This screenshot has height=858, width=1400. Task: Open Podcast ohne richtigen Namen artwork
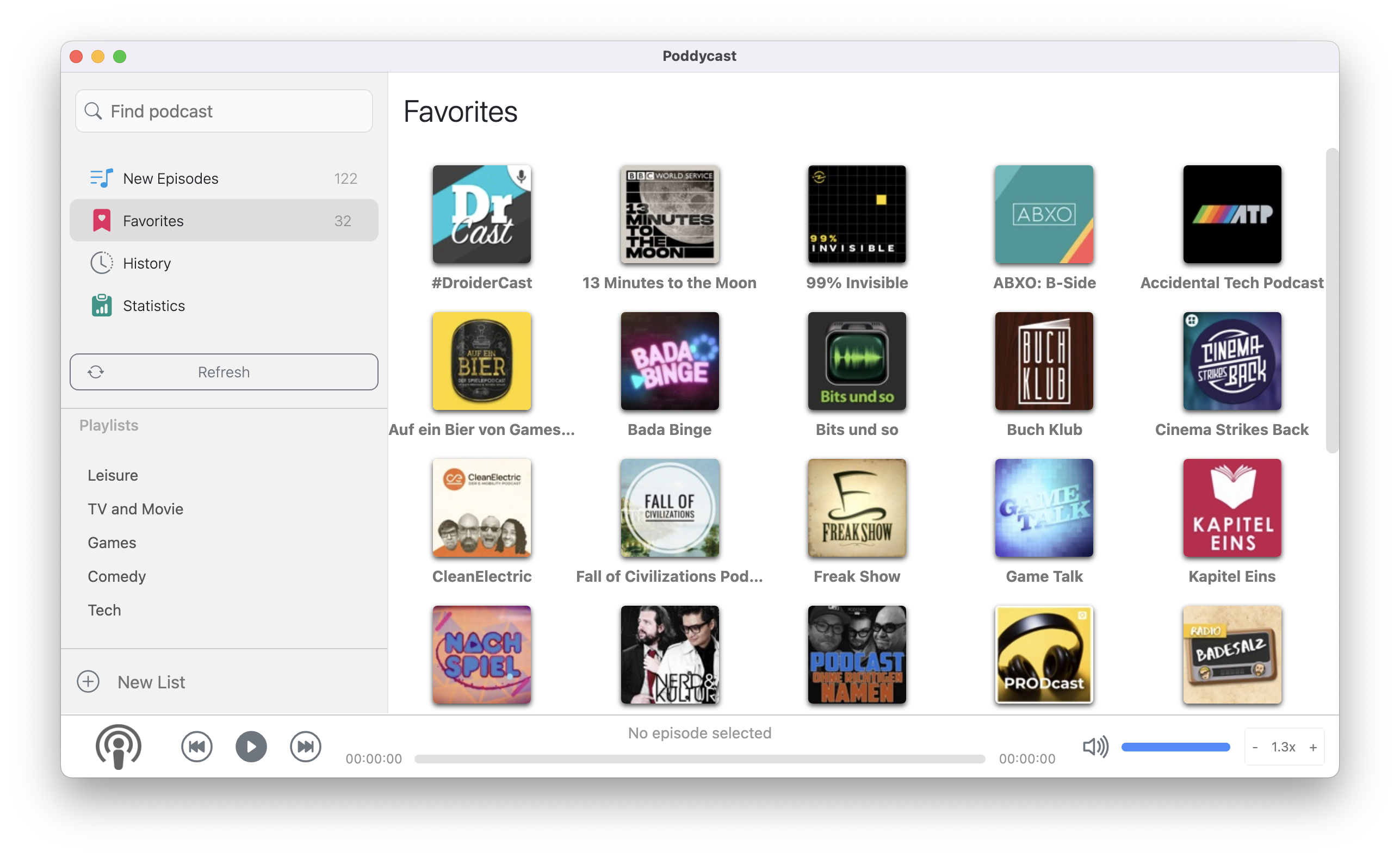857,655
